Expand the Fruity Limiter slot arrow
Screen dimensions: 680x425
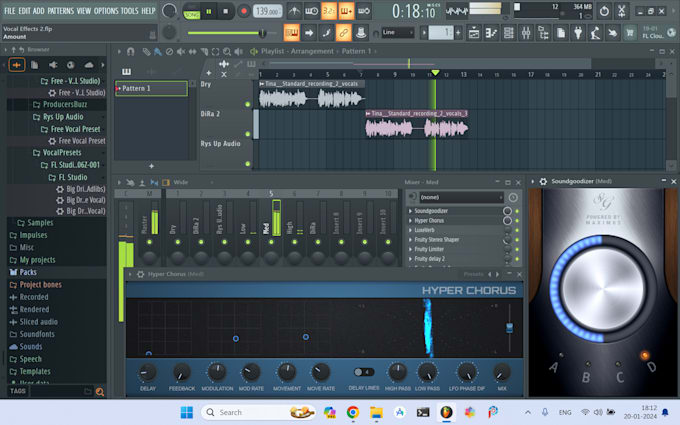[x=410, y=249]
